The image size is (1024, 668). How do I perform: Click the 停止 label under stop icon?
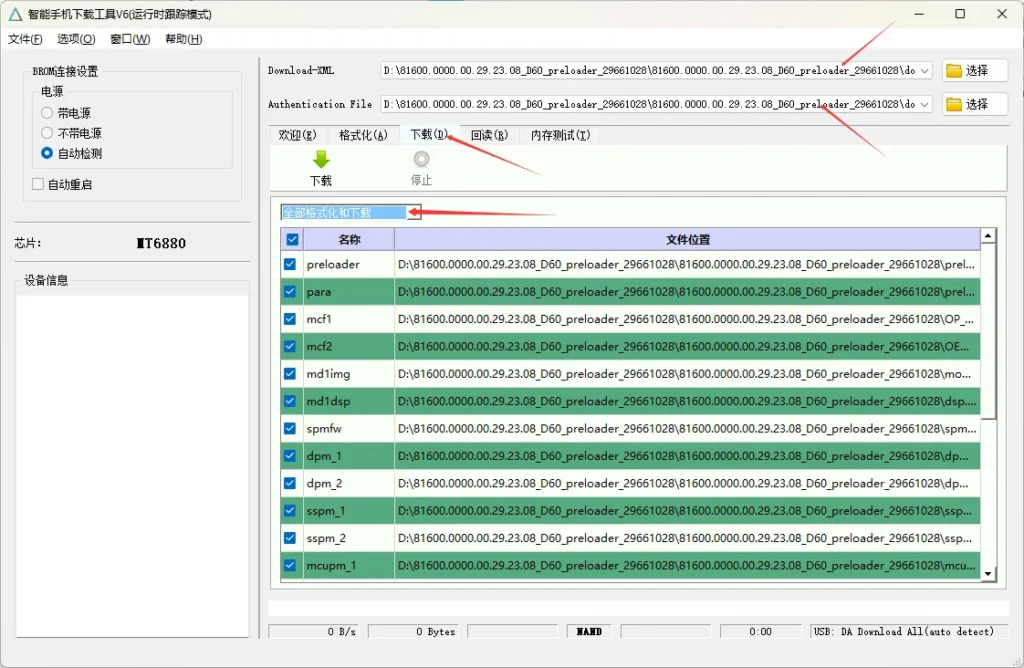421,180
